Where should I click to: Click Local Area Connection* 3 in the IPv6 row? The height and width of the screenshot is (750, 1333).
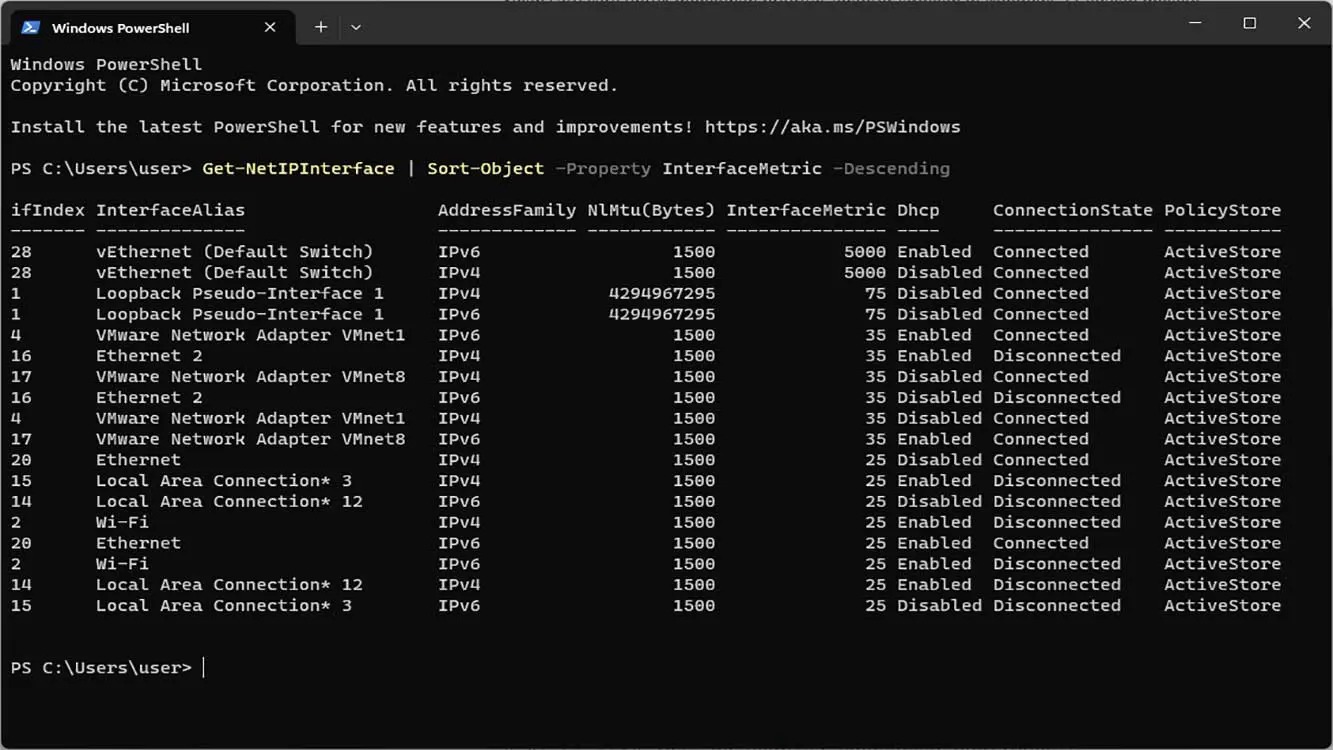coord(224,605)
